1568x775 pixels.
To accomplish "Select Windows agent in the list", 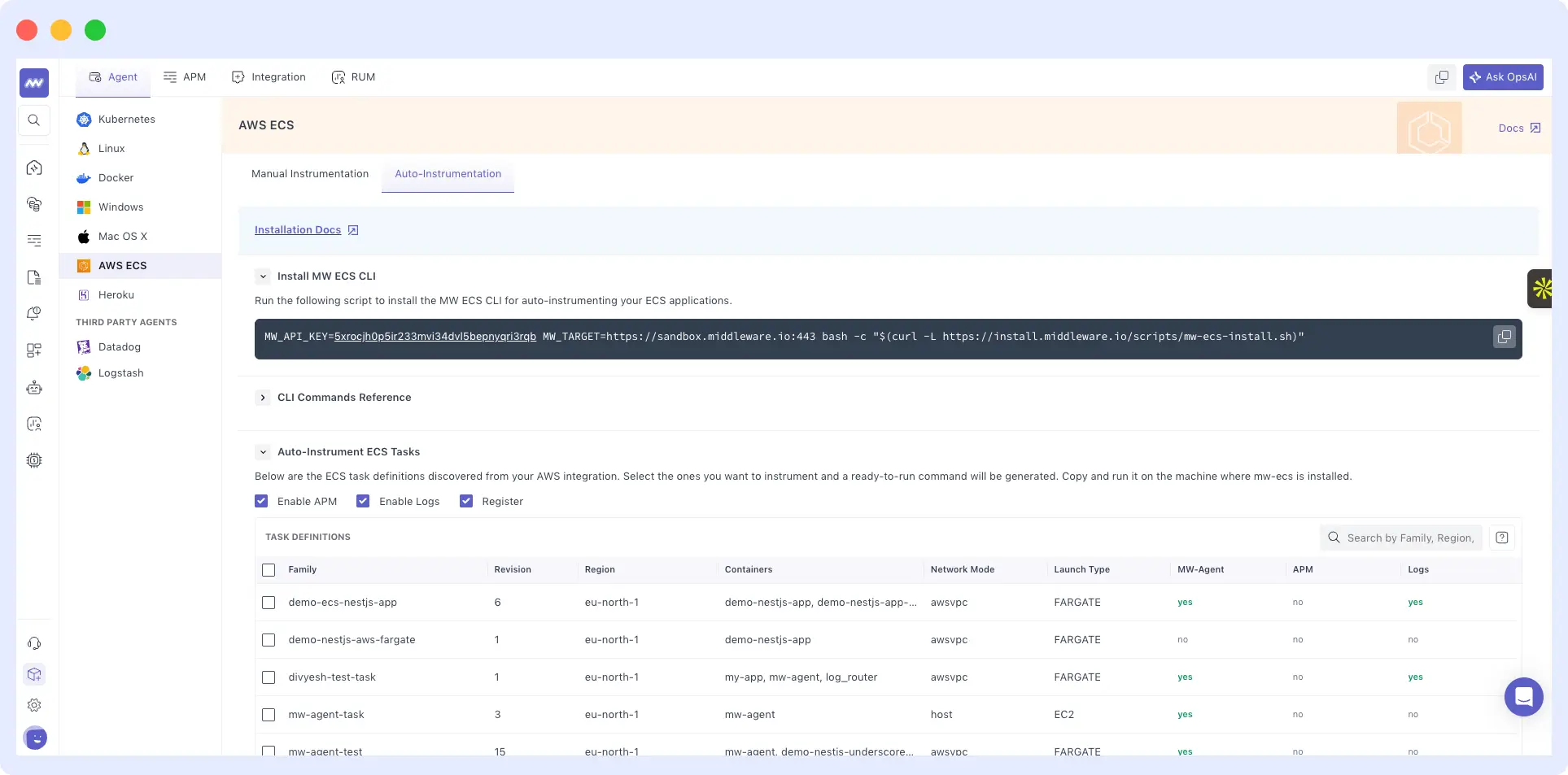I will point(140,207).
